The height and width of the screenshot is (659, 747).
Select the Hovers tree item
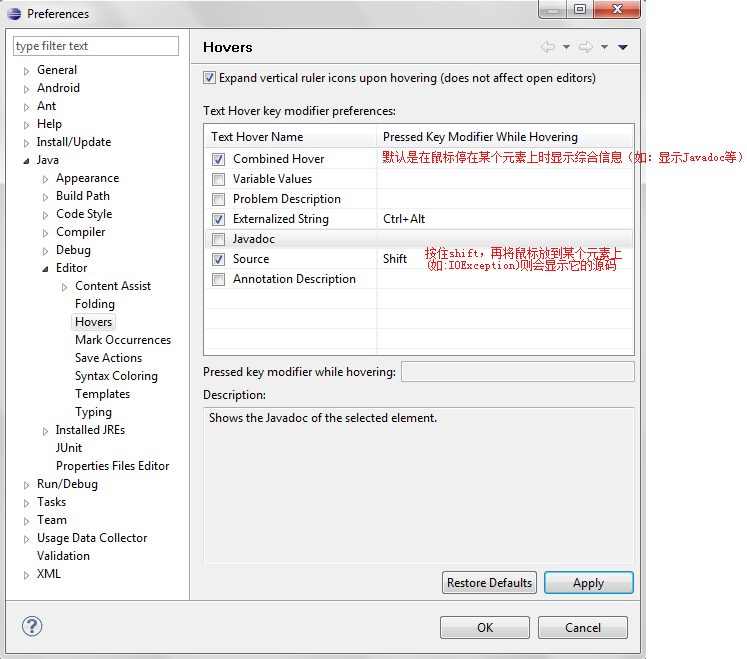[x=93, y=322]
